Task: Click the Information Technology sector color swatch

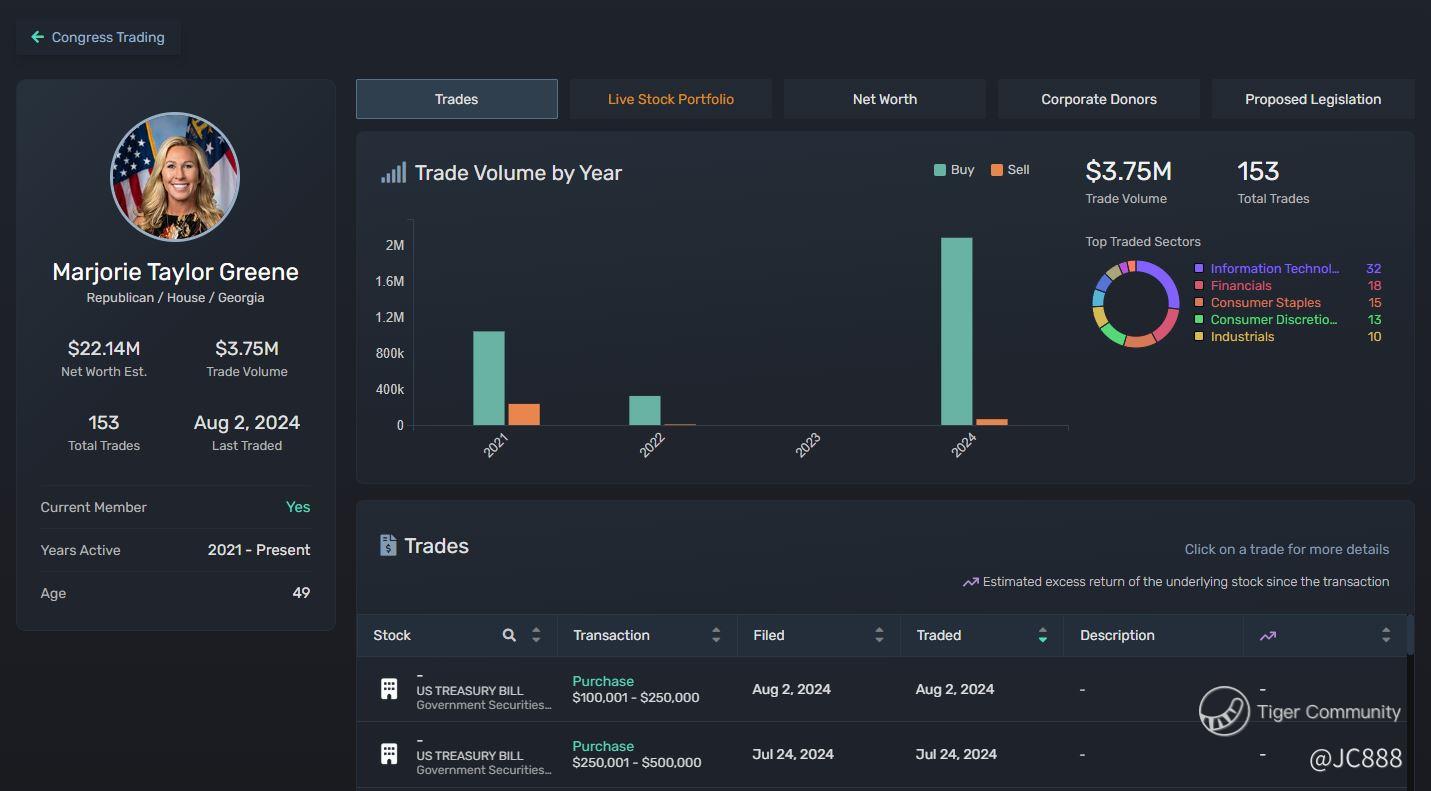Action: click(x=1199, y=269)
